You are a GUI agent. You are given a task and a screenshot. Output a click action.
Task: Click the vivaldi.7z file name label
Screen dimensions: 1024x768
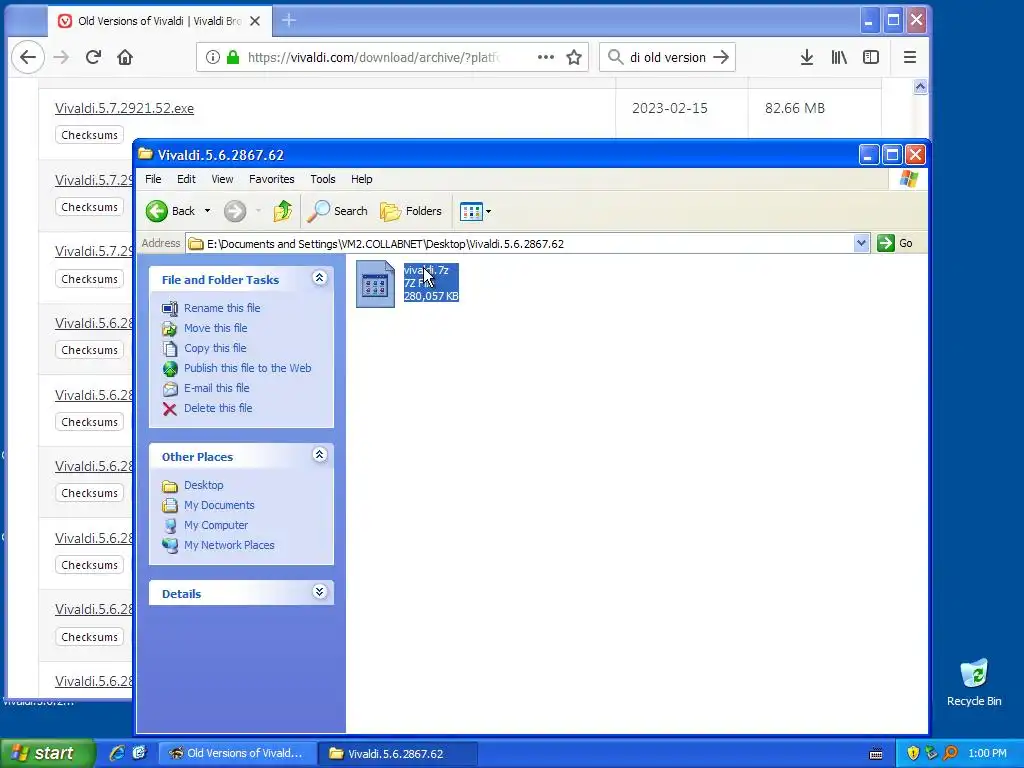click(426, 270)
